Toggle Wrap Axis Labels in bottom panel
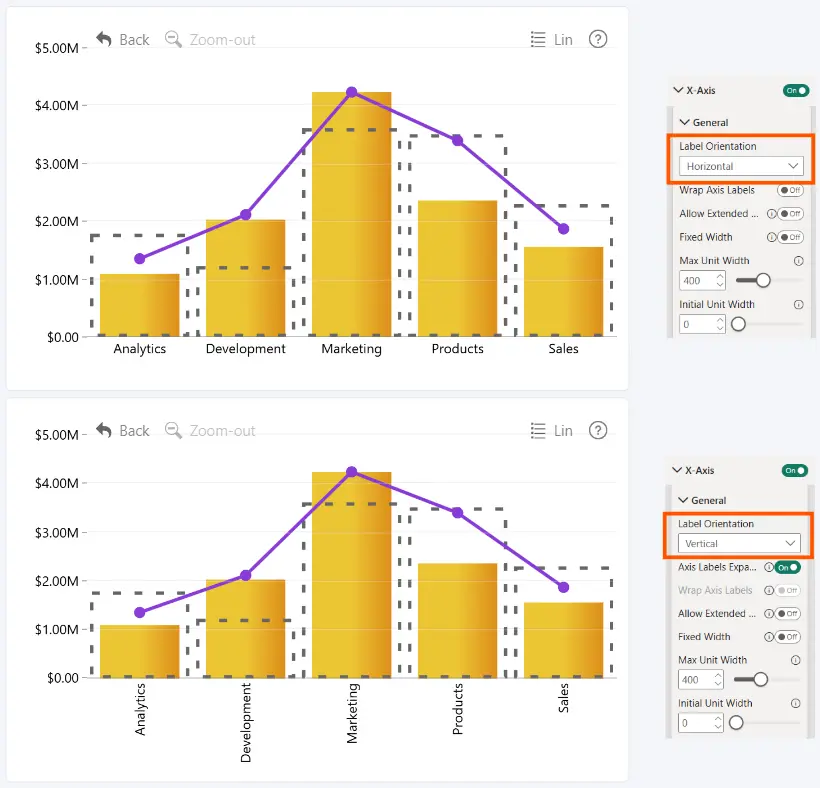The image size is (820, 788). tap(788, 590)
